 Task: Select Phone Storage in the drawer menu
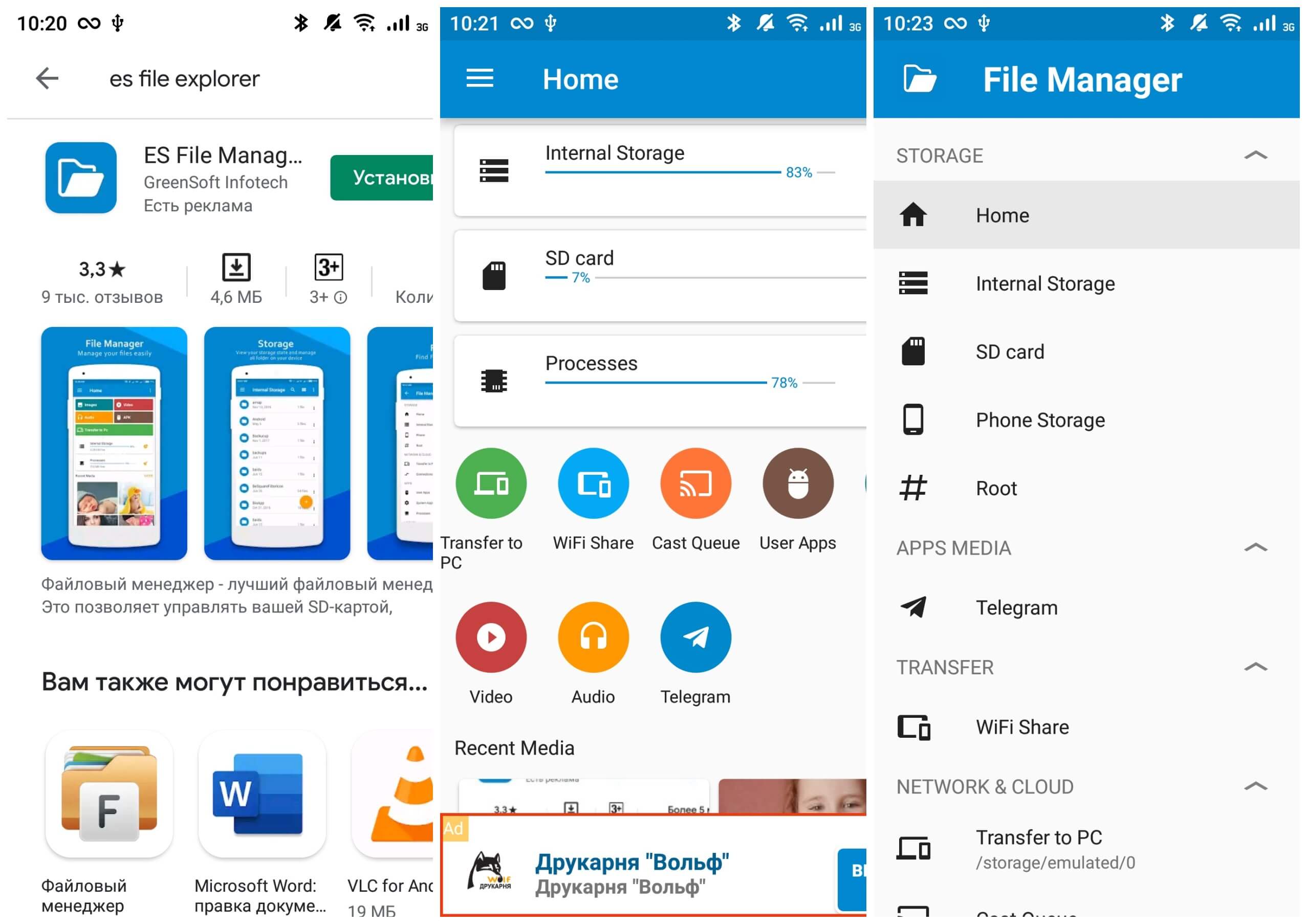pos(1086,420)
